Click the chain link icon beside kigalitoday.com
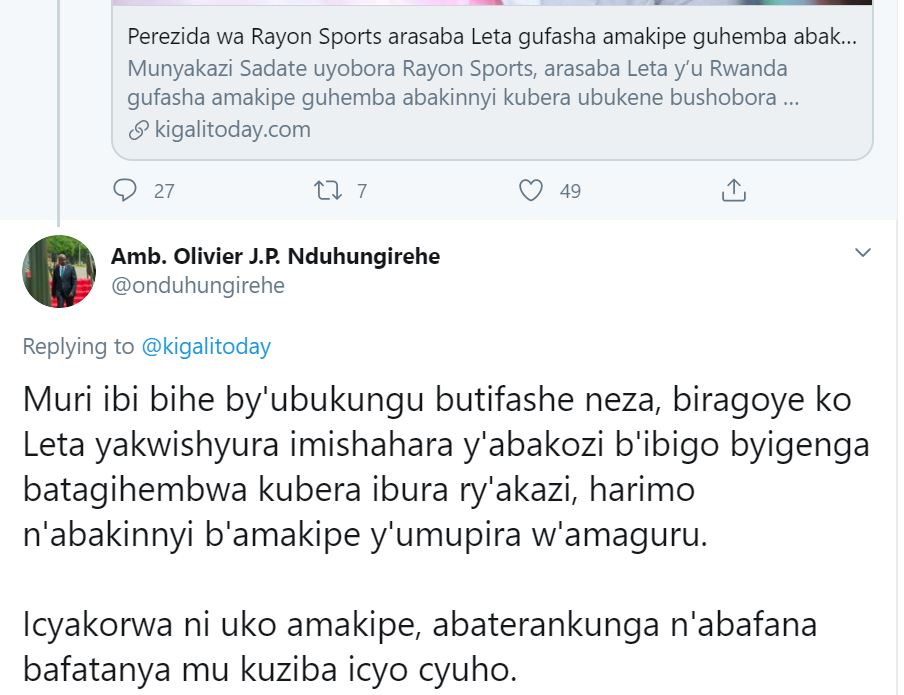The height and width of the screenshot is (695, 904). point(139,130)
